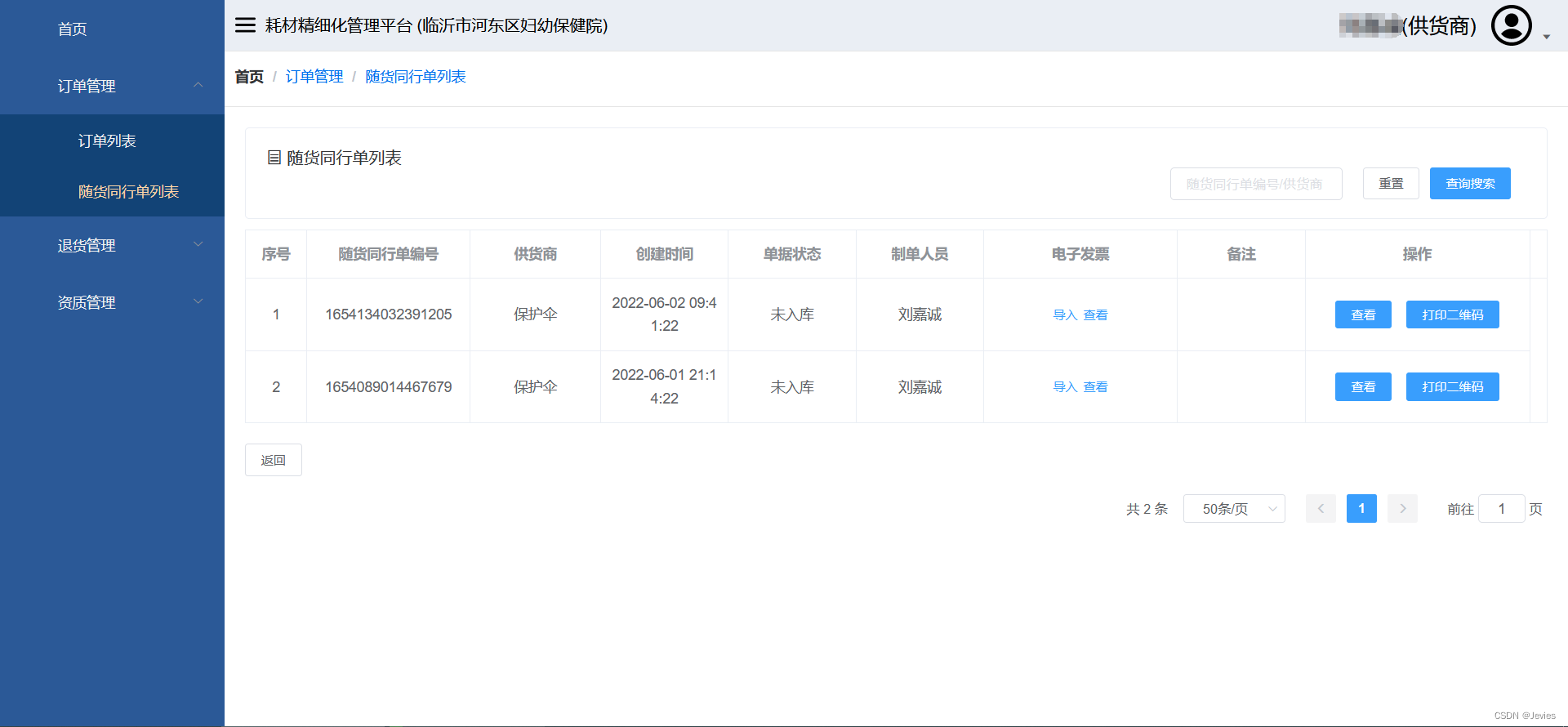The height and width of the screenshot is (727, 1568).
Task: Click the 创建时间 column header
Action: [664, 254]
